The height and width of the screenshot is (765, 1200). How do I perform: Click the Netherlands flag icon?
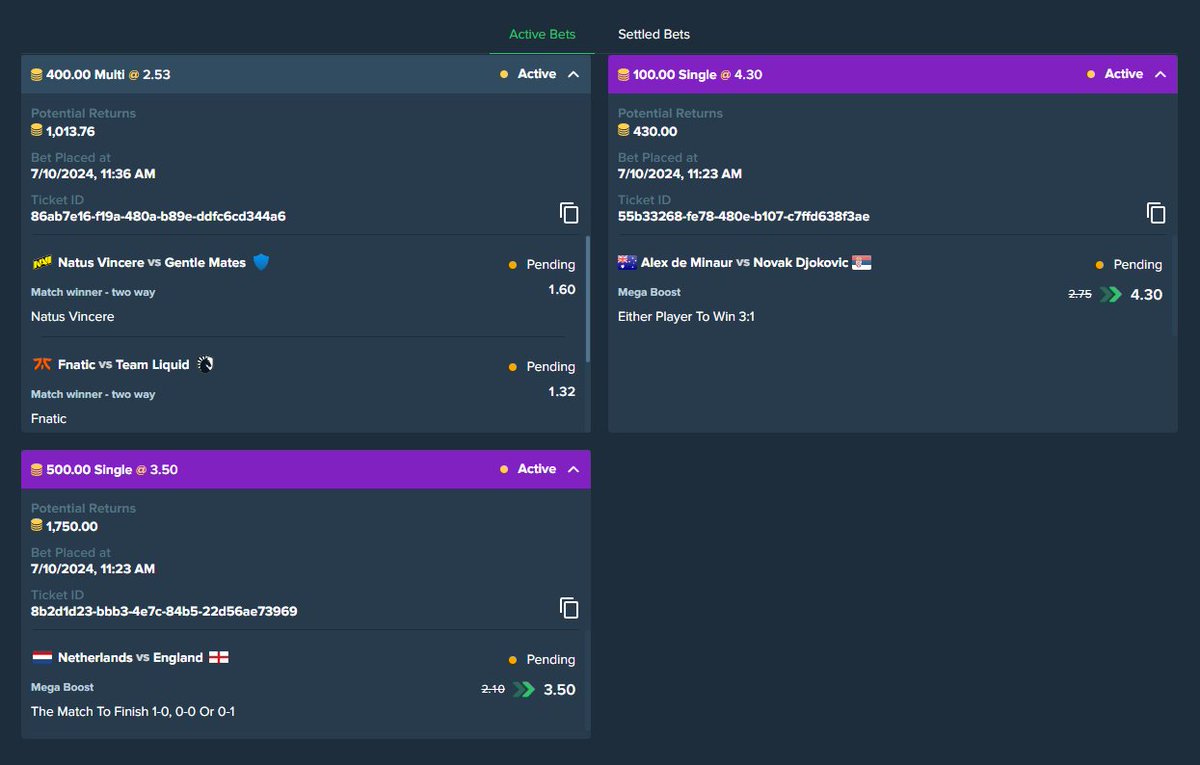(x=42, y=658)
